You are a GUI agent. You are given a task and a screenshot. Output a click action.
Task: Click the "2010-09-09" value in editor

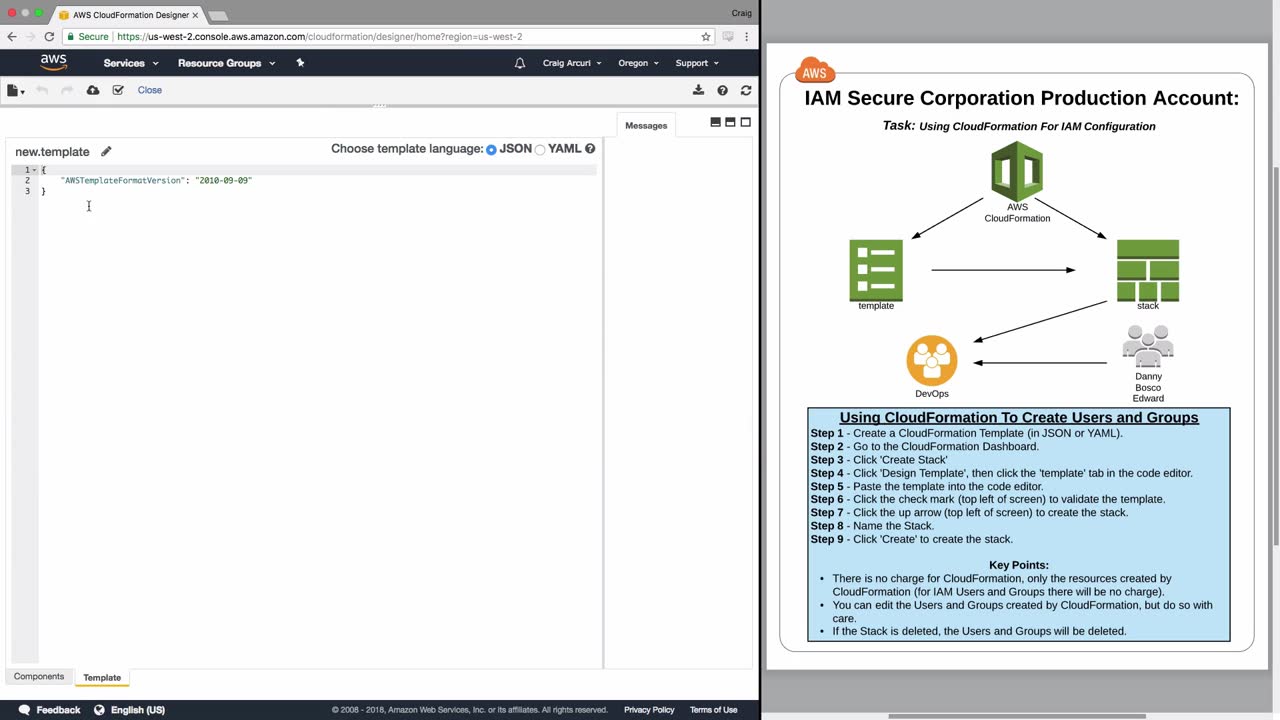(224, 181)
